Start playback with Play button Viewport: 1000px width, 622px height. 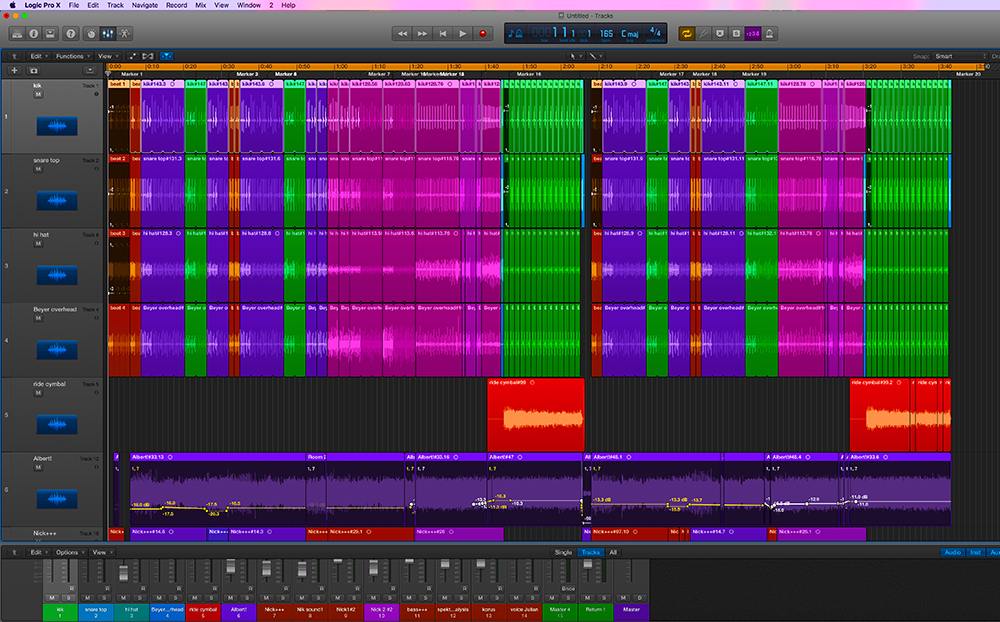(x=463, y=34)
